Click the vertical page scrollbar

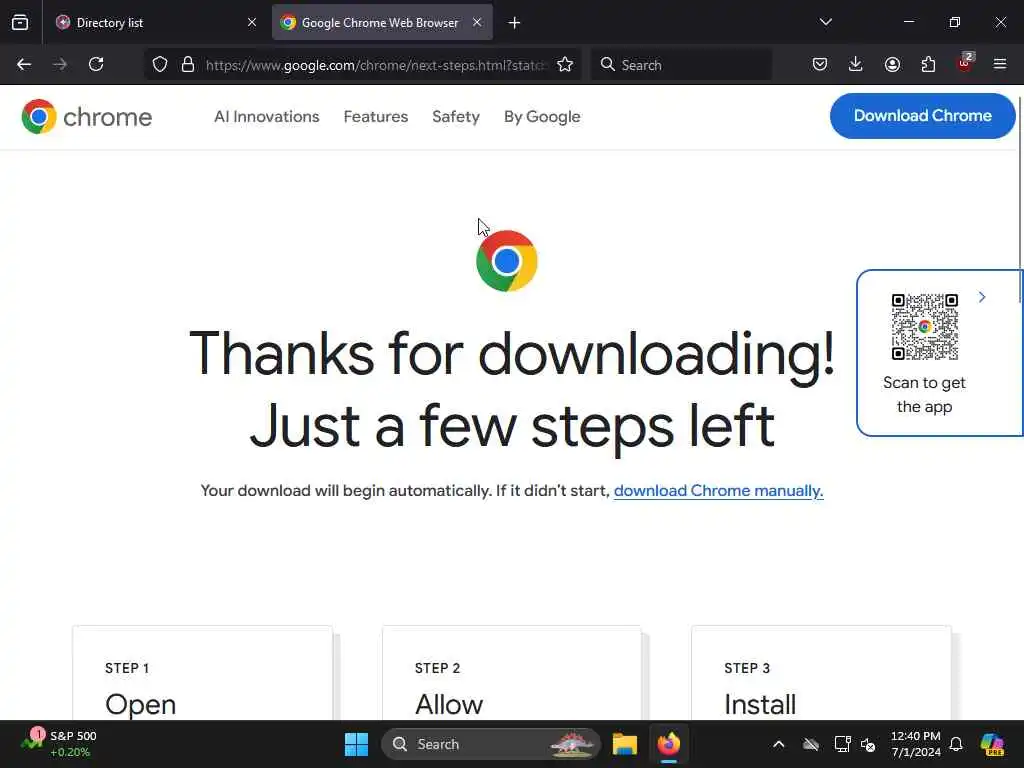1020,200
